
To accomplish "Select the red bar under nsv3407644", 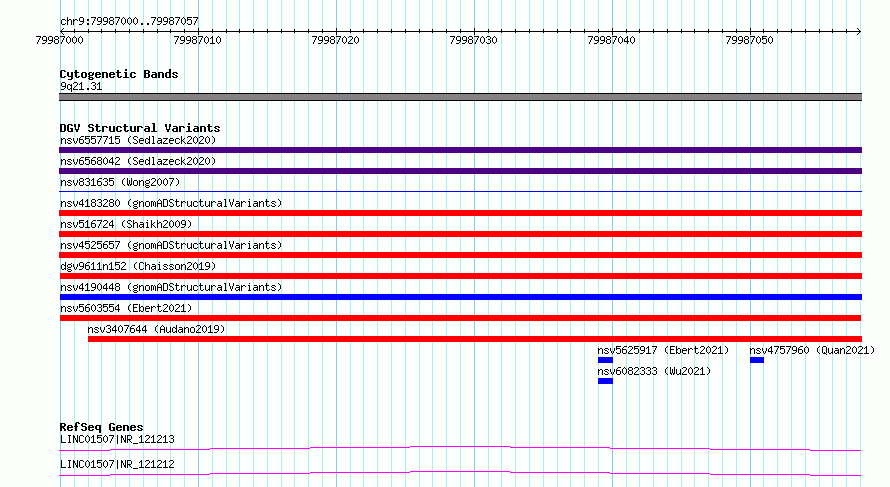I will 475,339.
